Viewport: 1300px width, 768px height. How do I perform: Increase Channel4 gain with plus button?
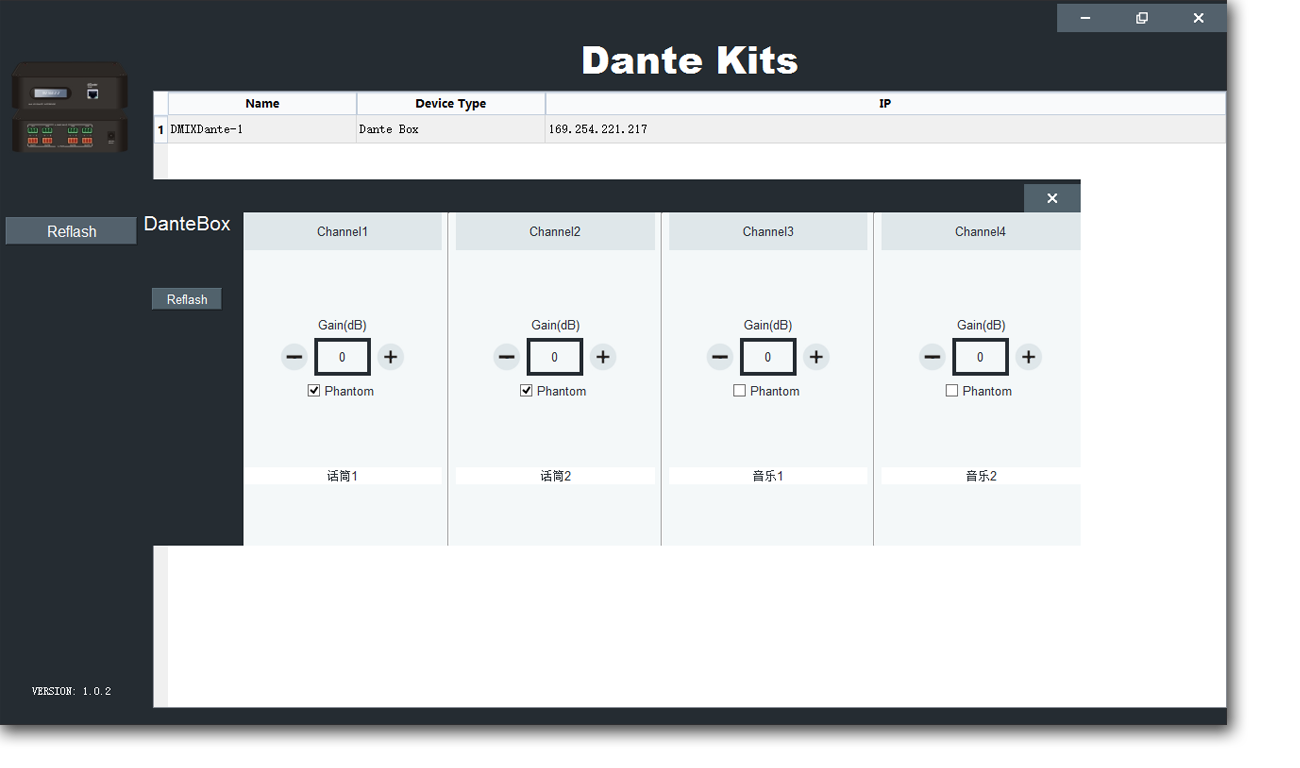coord(1028,357)
